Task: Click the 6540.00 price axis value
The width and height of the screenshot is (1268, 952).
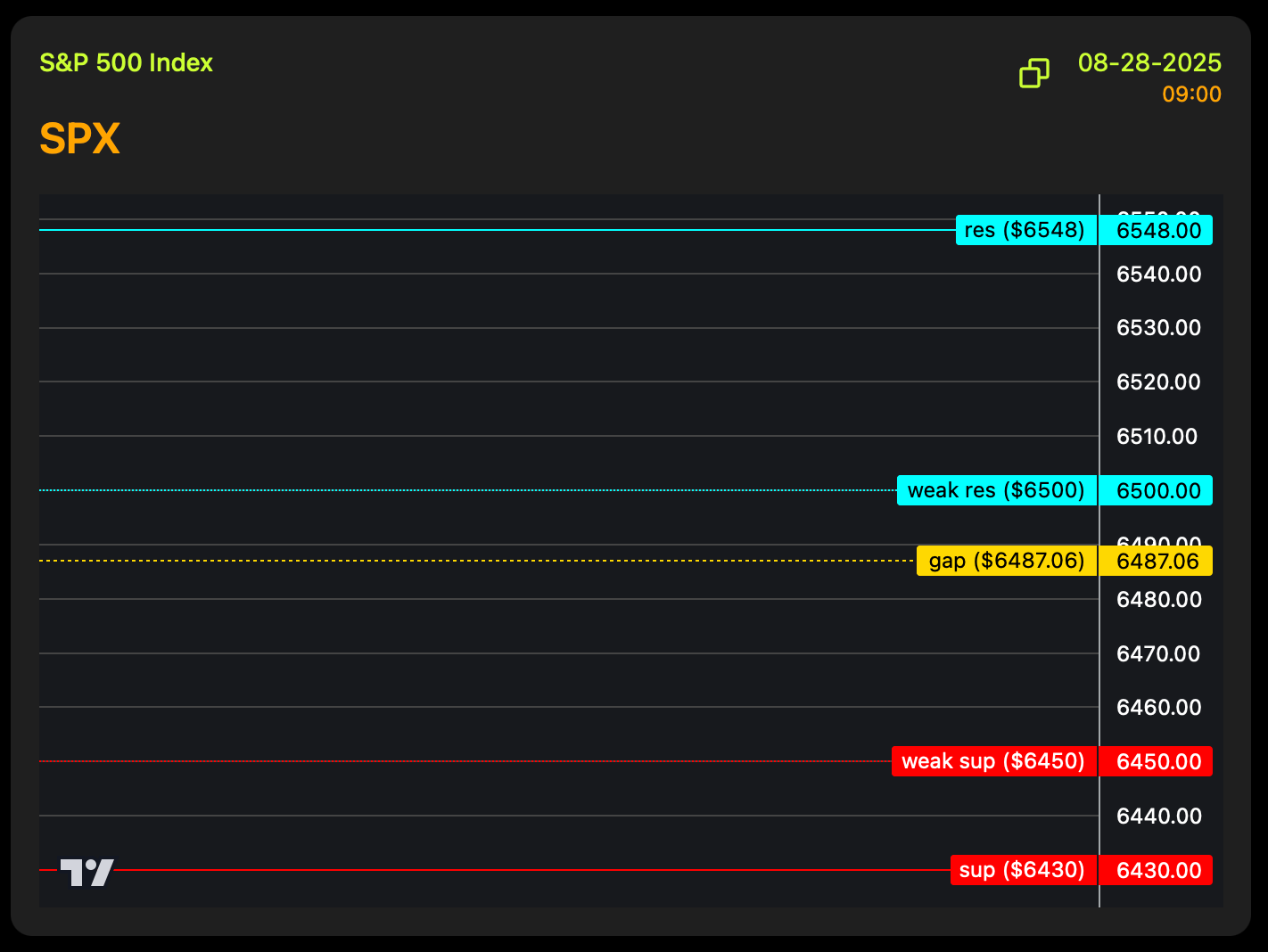Action: tap(1158, 274)
